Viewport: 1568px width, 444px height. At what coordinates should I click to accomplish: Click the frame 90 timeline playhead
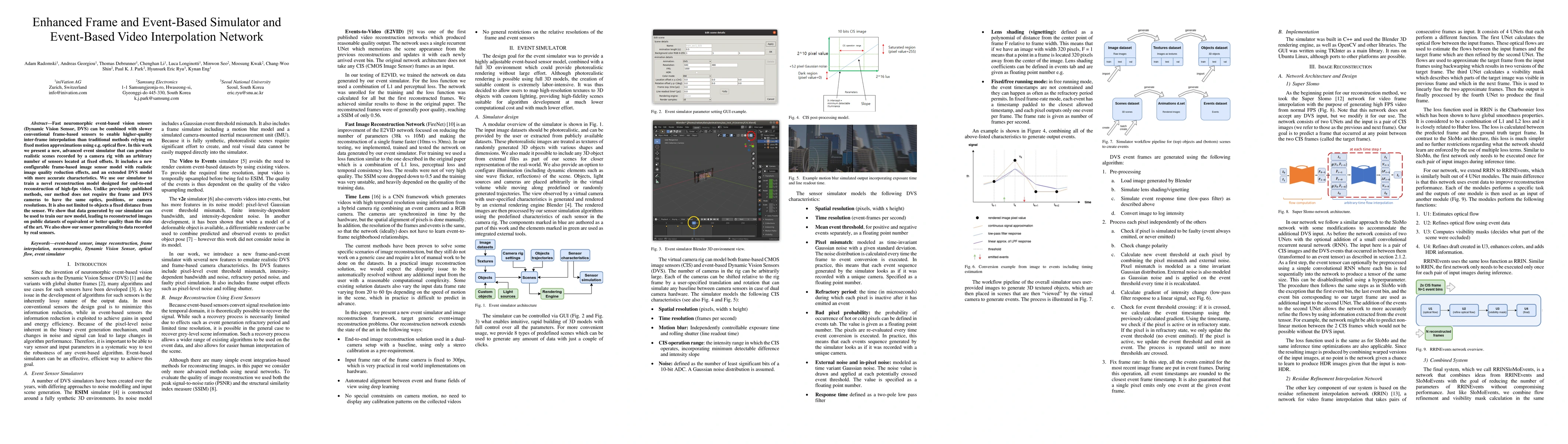click(x=693, y=222)
